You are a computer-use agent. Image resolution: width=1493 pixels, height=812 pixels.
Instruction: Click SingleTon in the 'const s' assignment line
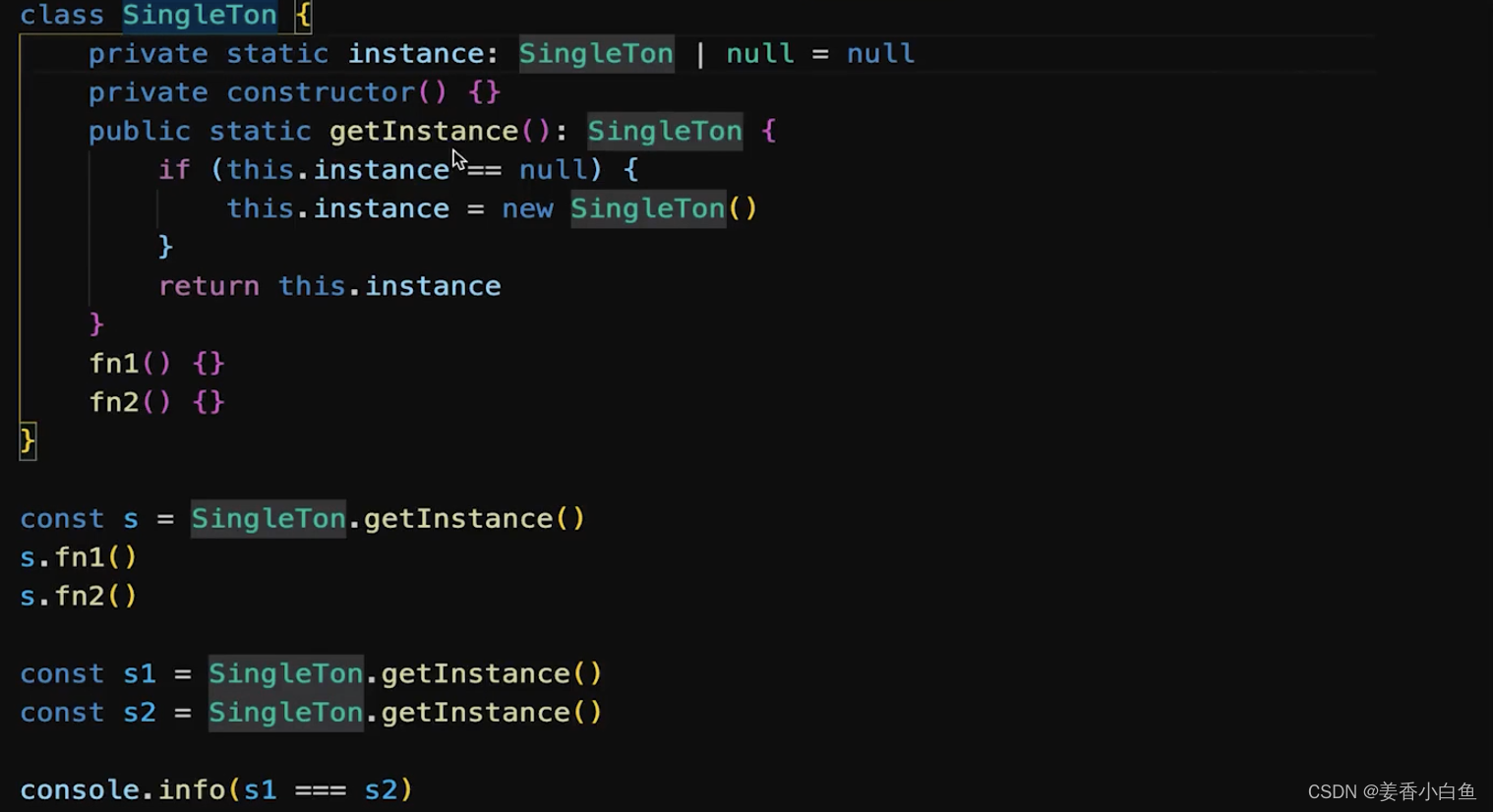(269, 518)
